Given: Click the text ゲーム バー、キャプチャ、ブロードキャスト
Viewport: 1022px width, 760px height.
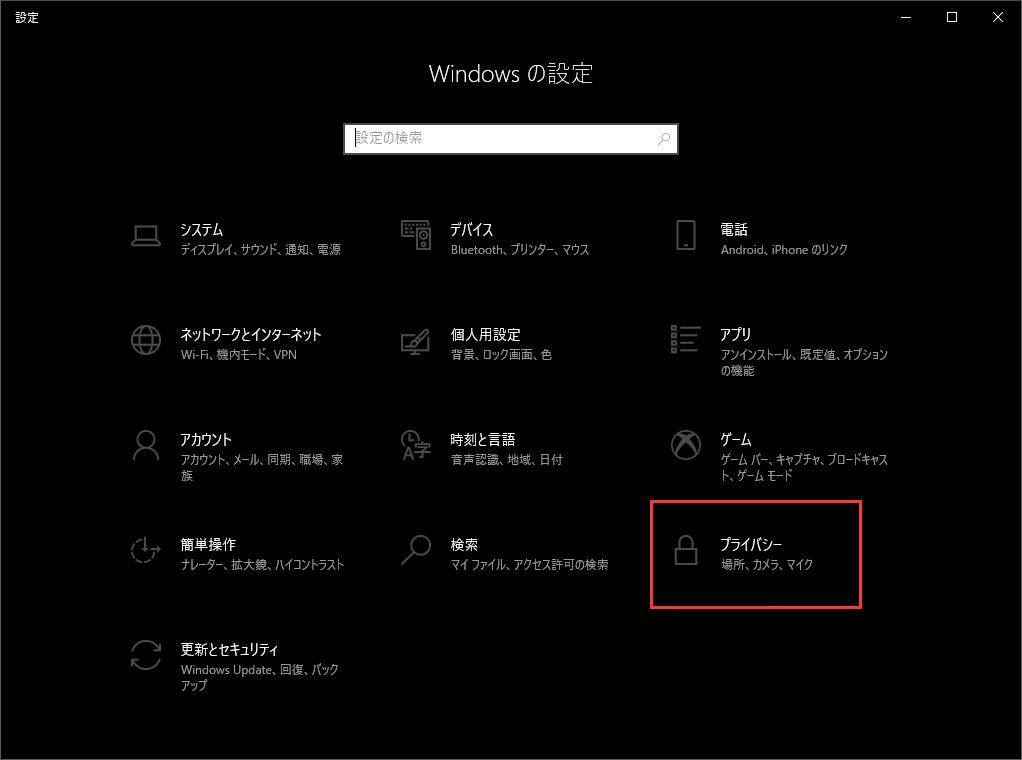Looking at the screenshot, I should 804,467.
